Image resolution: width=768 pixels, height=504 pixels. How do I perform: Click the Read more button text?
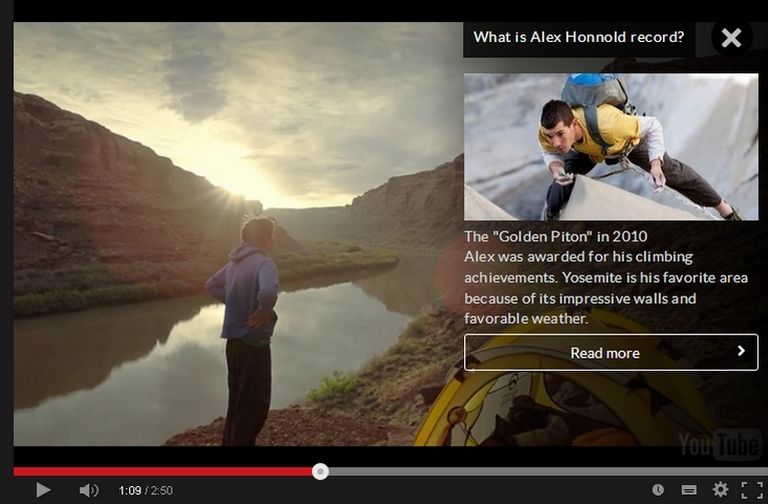pos(605,353)
